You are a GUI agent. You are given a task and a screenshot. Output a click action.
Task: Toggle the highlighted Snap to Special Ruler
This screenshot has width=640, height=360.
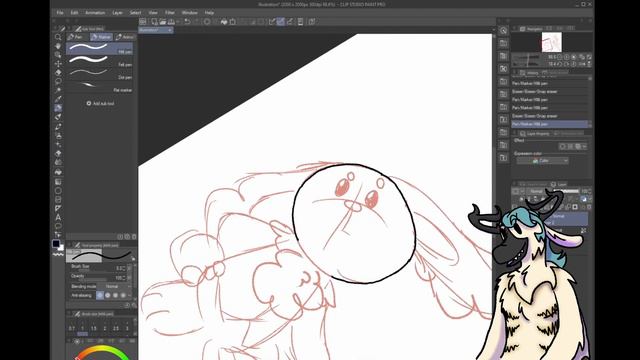280,22
